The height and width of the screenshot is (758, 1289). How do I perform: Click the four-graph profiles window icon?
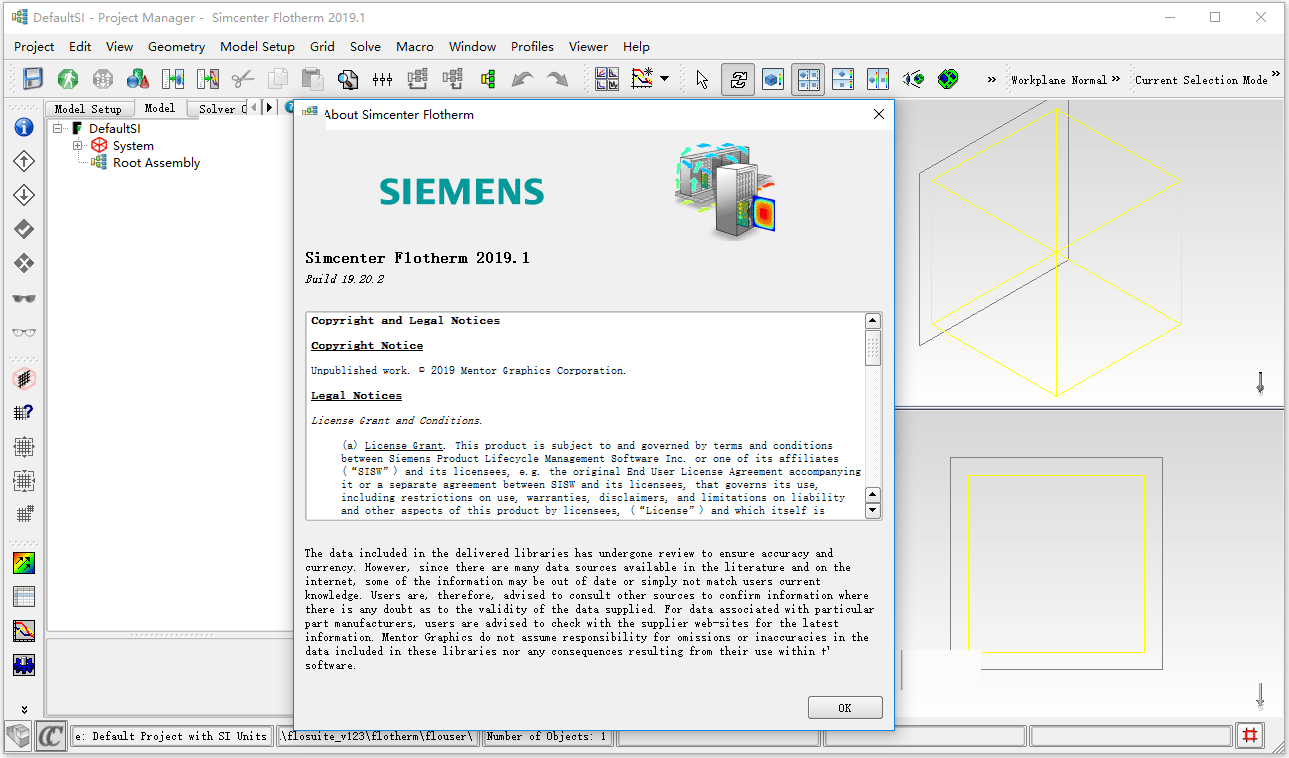coord(606,79)
